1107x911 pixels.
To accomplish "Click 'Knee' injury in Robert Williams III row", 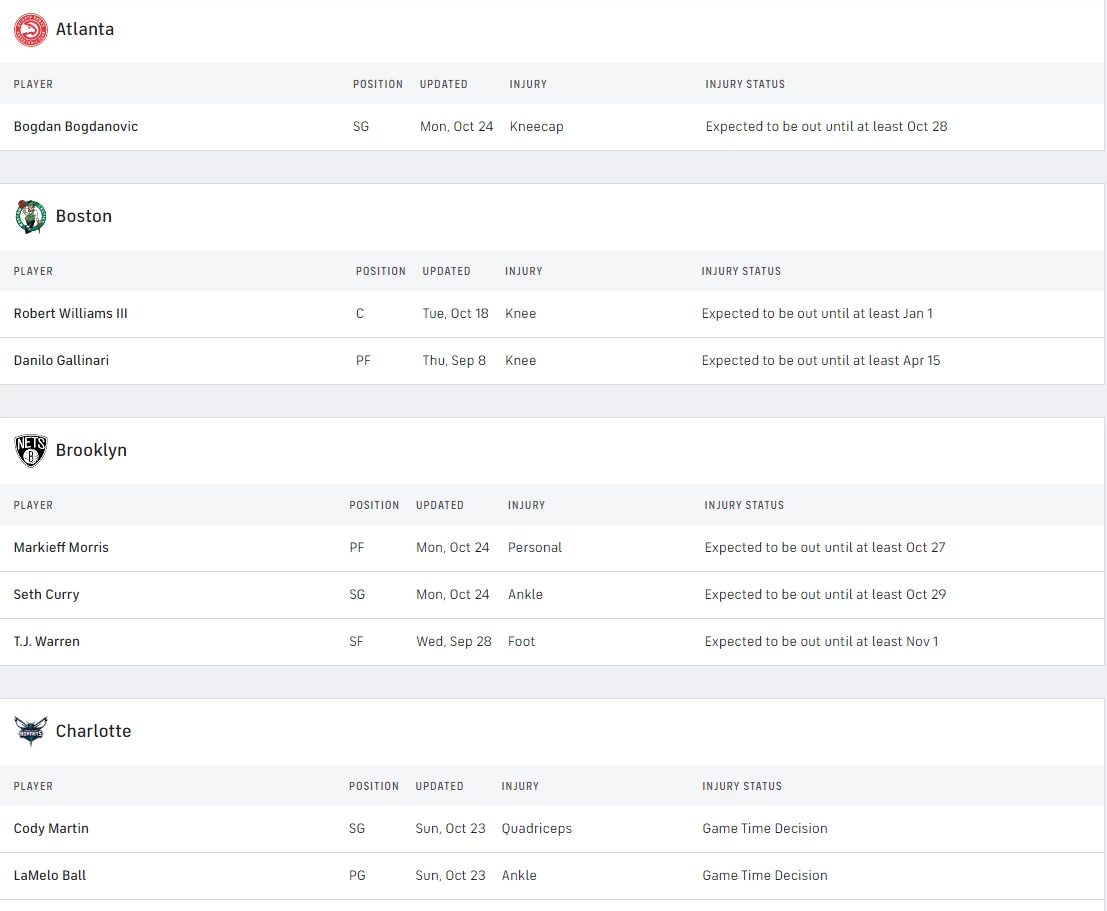I will pos(520,314).
